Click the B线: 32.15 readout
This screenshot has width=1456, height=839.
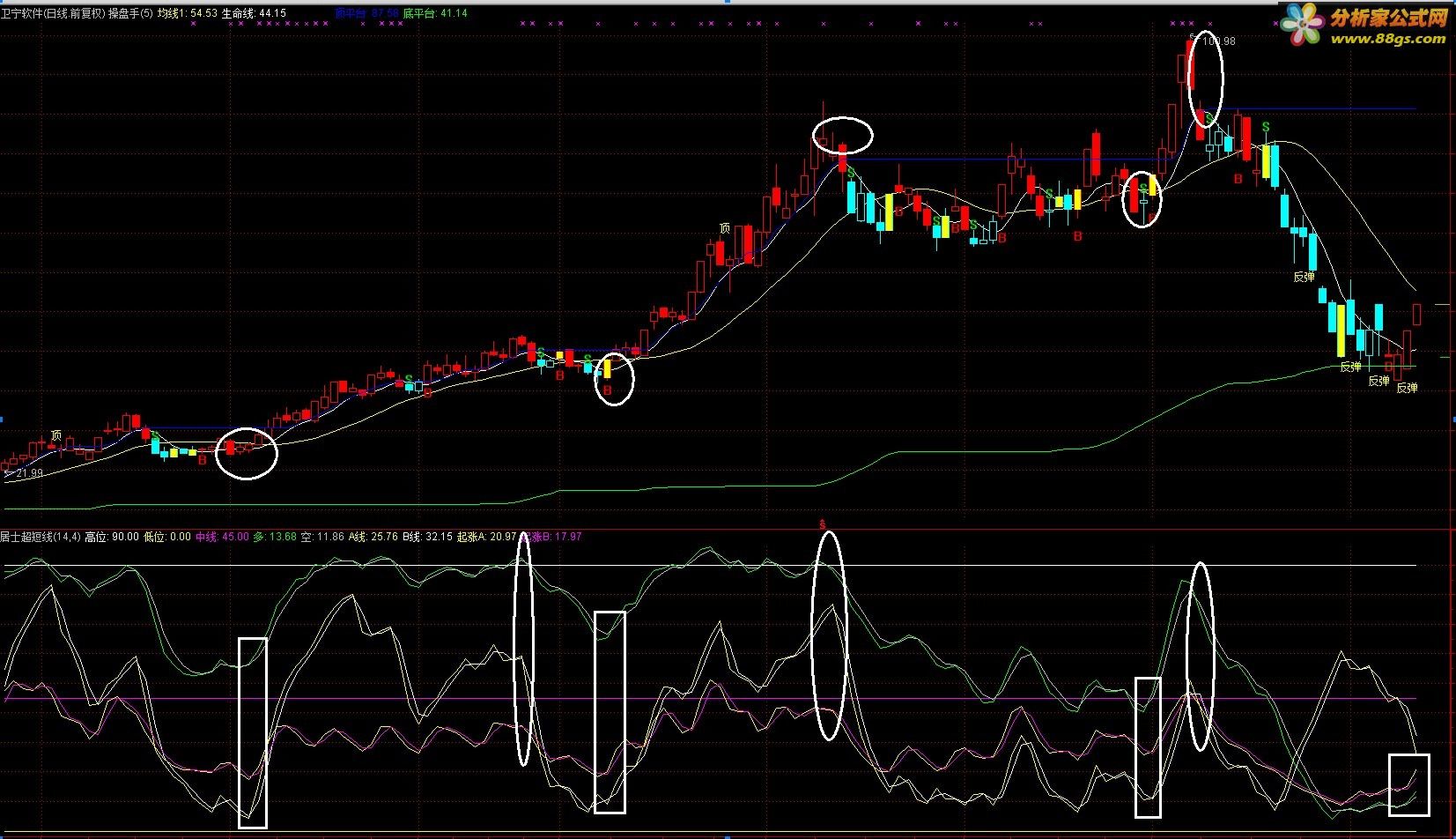(x=427, y=536)
